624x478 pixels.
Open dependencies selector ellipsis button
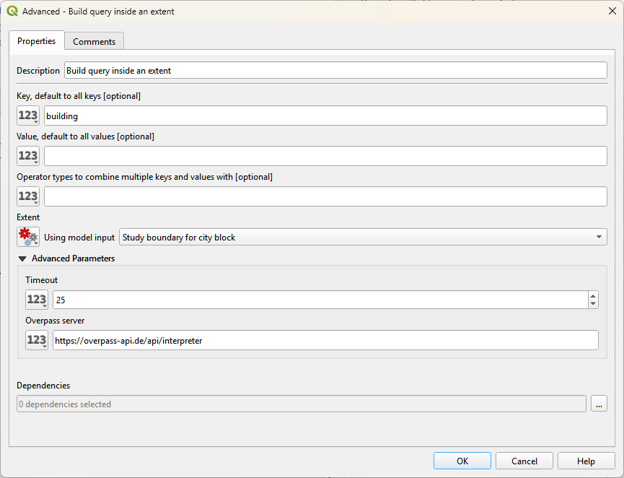click(599, 404)
